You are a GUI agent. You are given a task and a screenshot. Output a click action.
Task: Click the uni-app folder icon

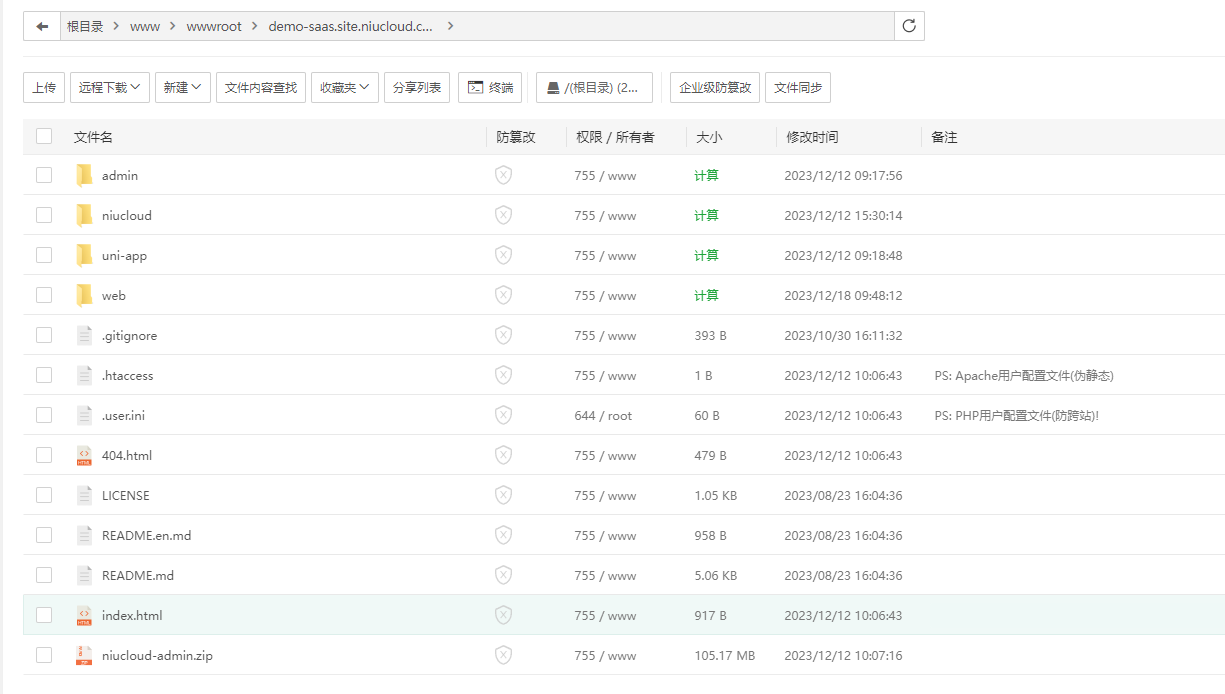tap(84, 255)
